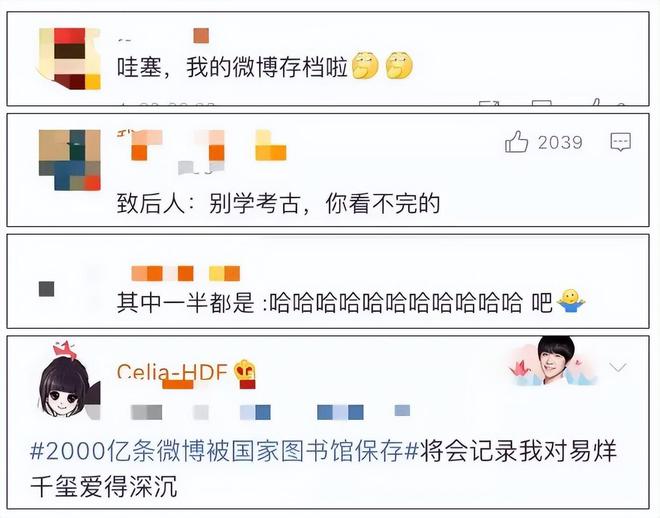Viewport: 660px width, 518px height.
Task: Click the pixelated avatar on 哇塞 comment
Action: (69, 58)
